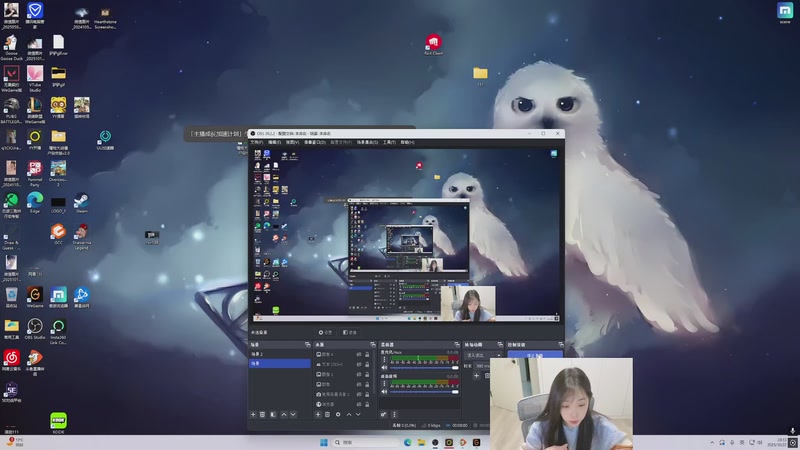
Task: Pop out the Controls dock panel
Action: (561, 345)
